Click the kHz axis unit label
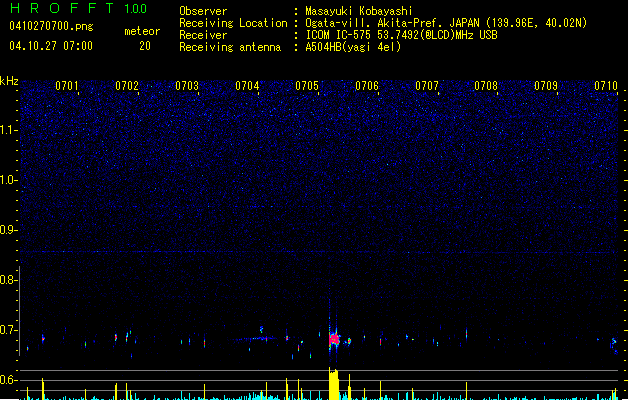 (x=9, y=81)
